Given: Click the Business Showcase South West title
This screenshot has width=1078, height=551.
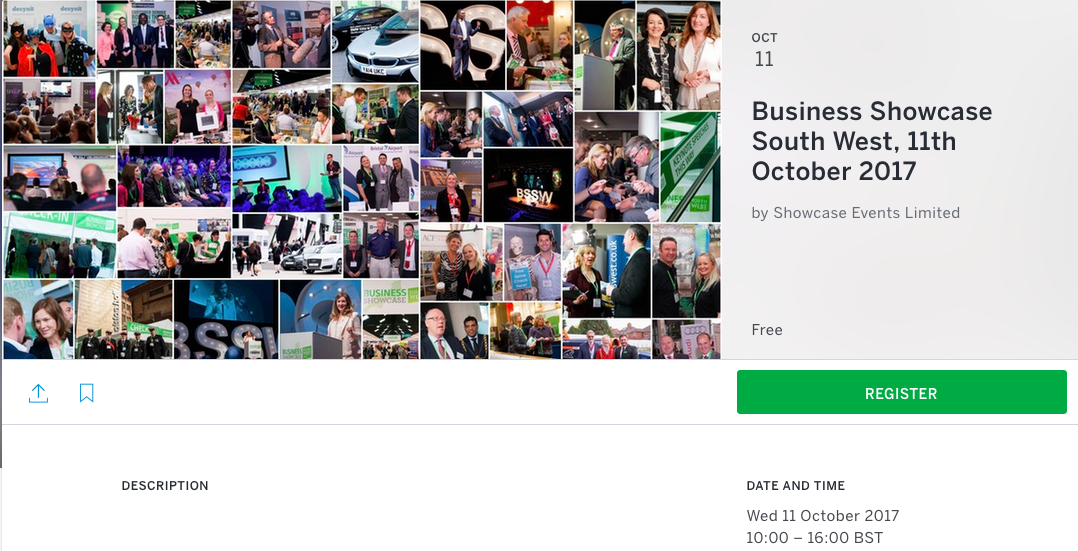Looking at the screenshot, I should (x=872, y=141).
